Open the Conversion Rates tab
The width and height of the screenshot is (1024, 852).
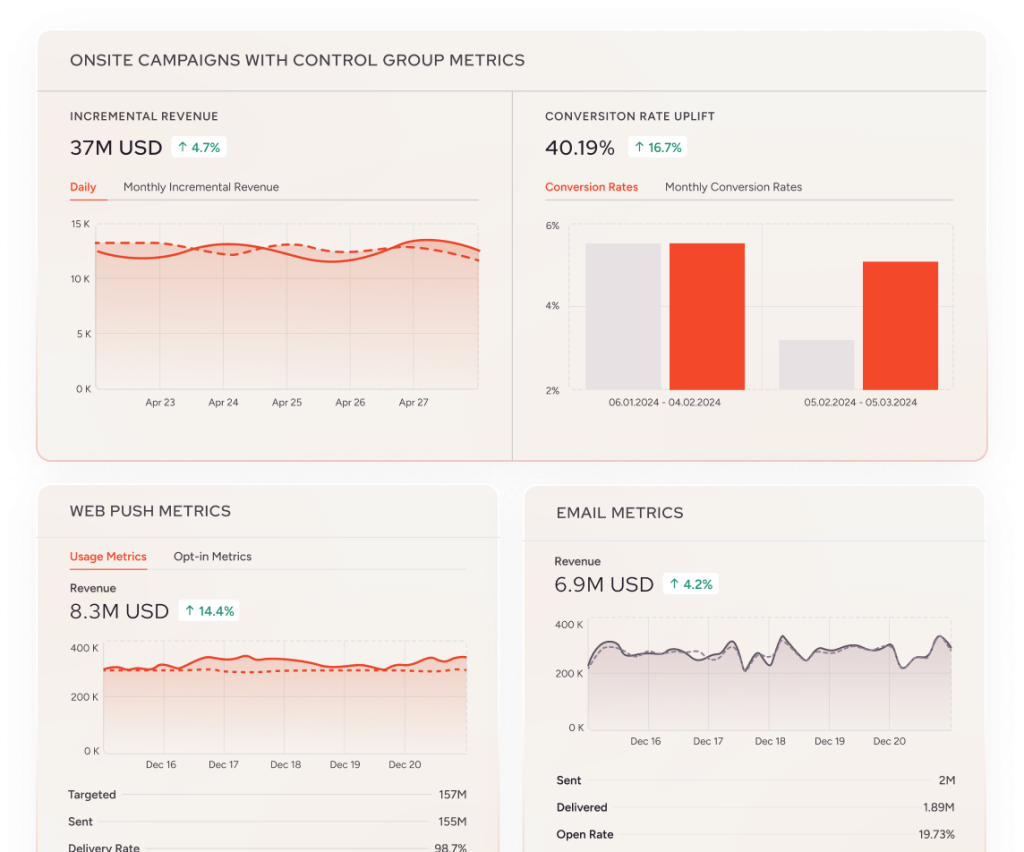pos(592,187)
